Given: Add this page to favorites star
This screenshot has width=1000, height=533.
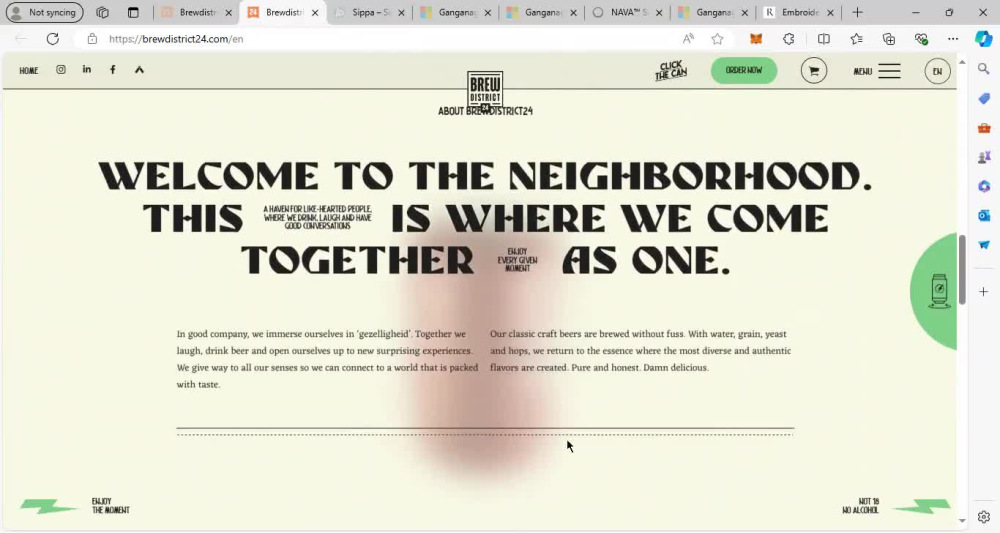Looking at the screenshot, I should [717, 39].
